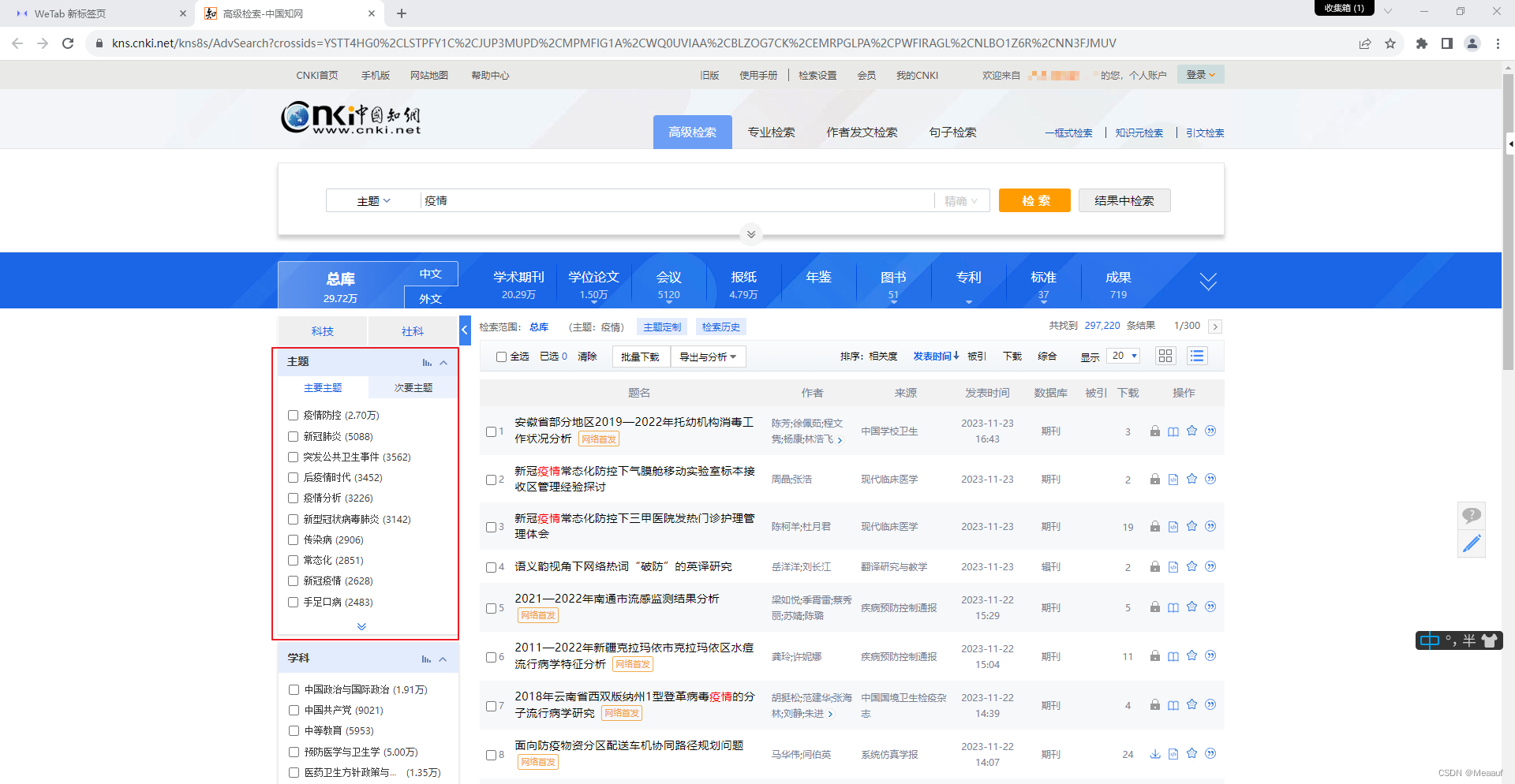Click the blue download icon for row 8

point(1154,754)
